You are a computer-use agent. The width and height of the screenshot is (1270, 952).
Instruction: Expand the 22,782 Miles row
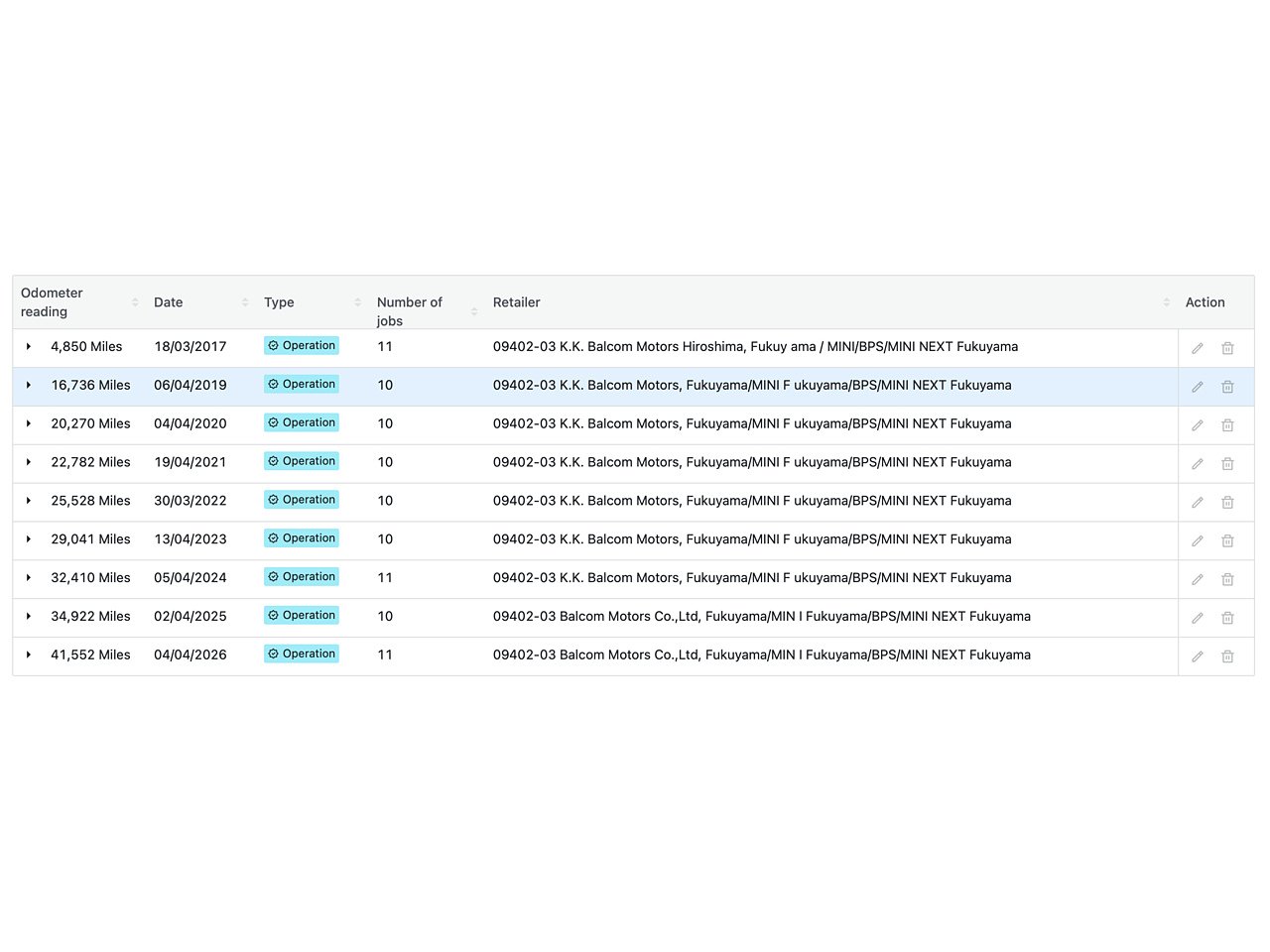29,462
